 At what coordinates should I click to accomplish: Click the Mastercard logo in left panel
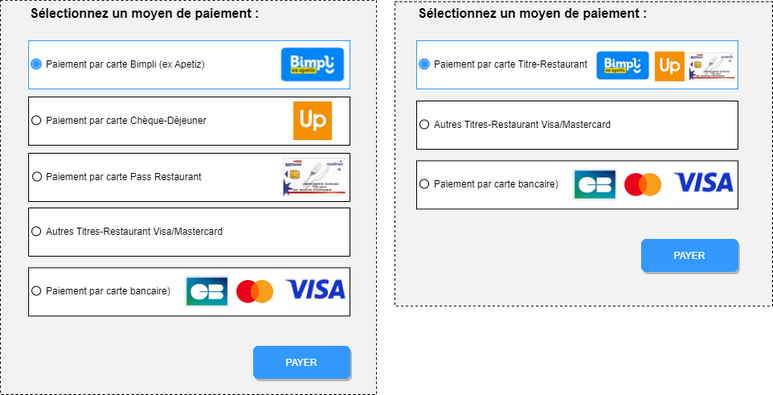254,291
